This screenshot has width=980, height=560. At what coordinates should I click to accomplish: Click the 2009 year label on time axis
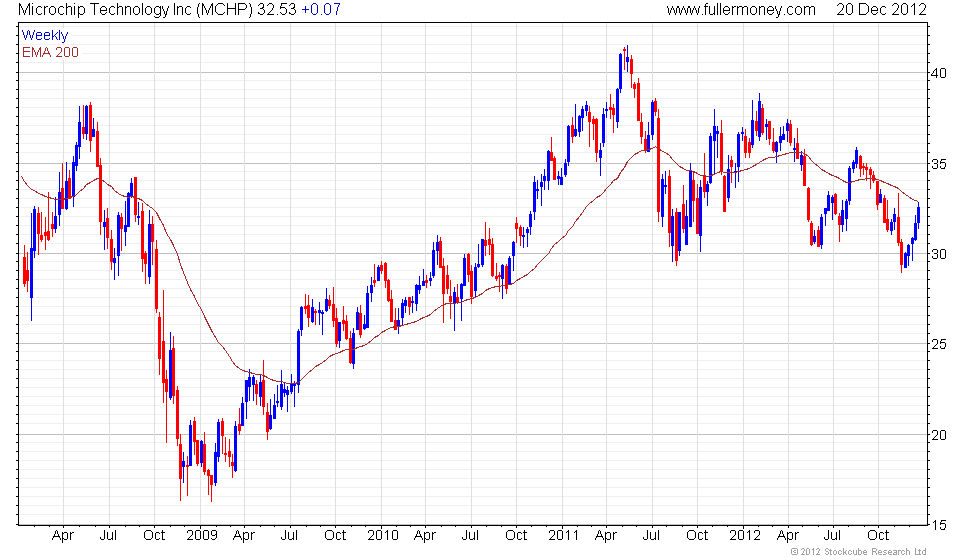[x=202, y=536]
